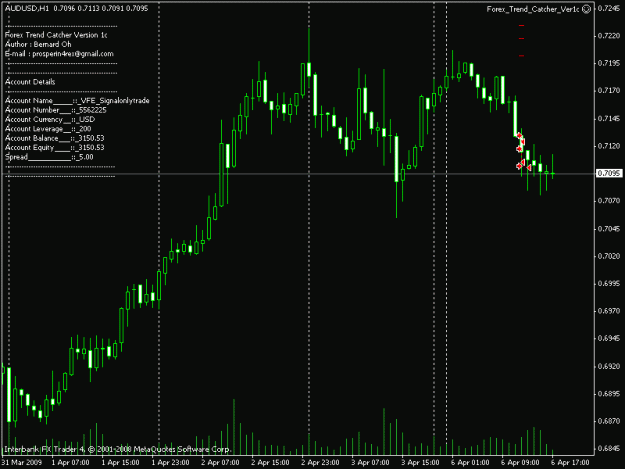Image resolution: width=625 pixels, height=469 pixels.
Task: Click the Account Name VFE_Signalonlytrade line
Action: pos(77,100)
